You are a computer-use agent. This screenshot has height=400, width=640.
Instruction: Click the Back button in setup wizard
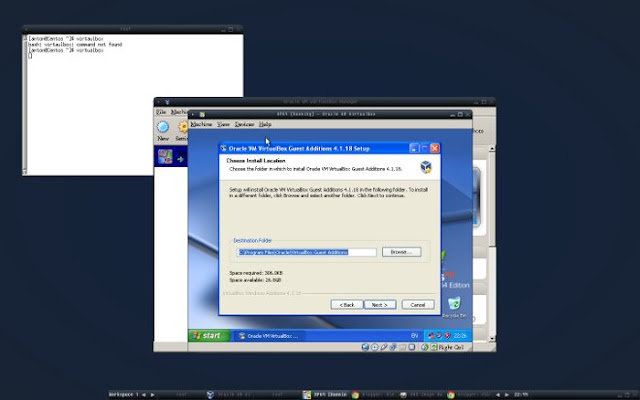(x=347, y=305)
